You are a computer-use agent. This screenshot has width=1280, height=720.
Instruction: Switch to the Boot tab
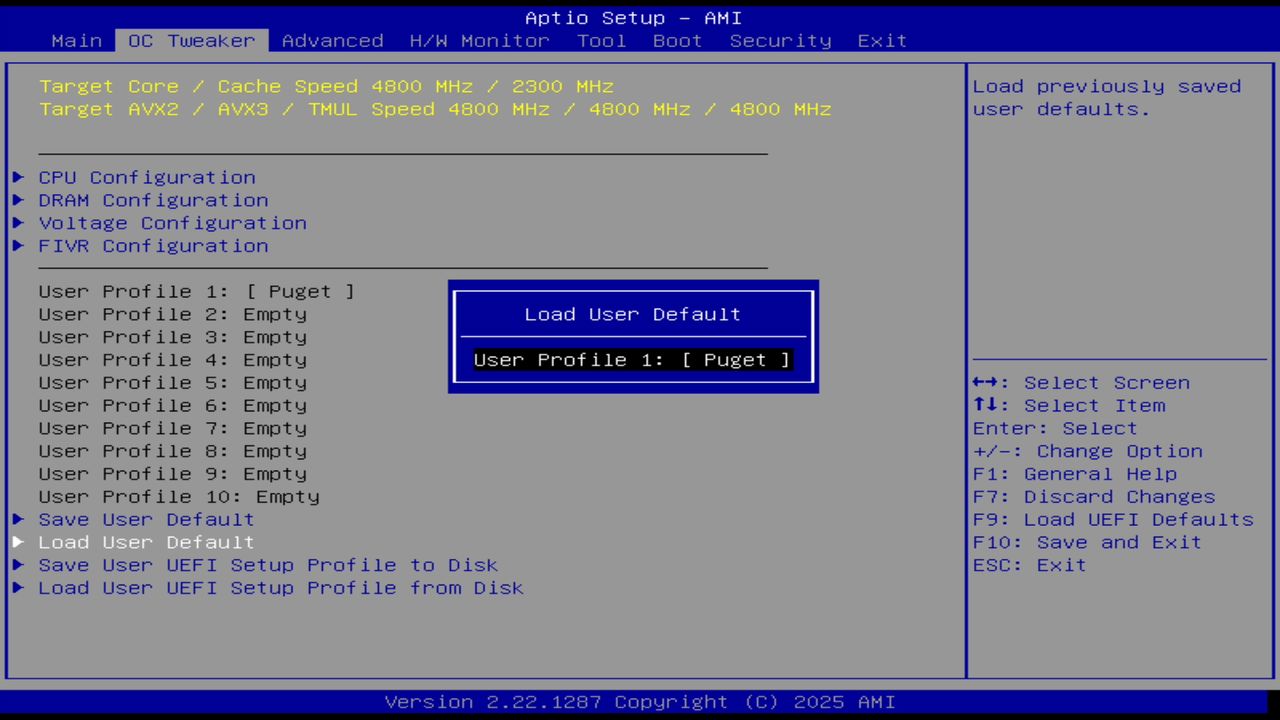[678, 41]
